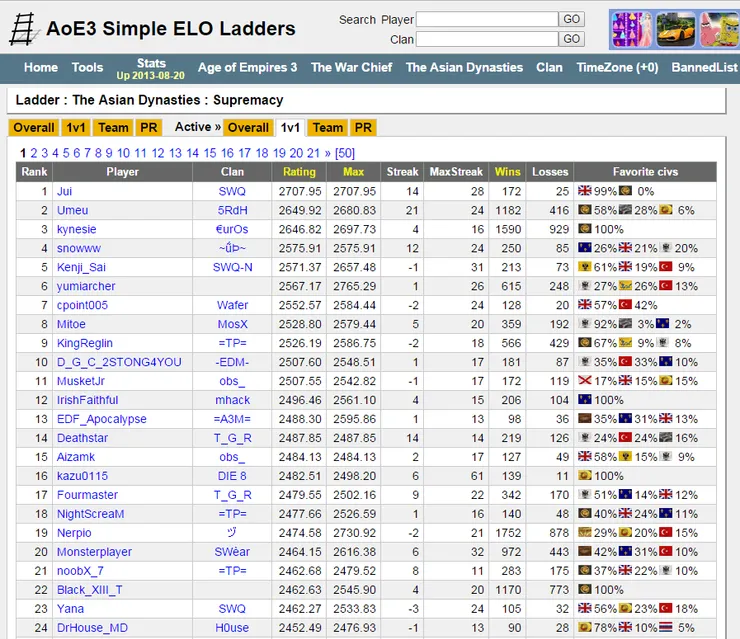740x639 pixels.
Task: Click the British flag icon in Aizamk's row
Action: pyautogui.click(x=585, y=456)
